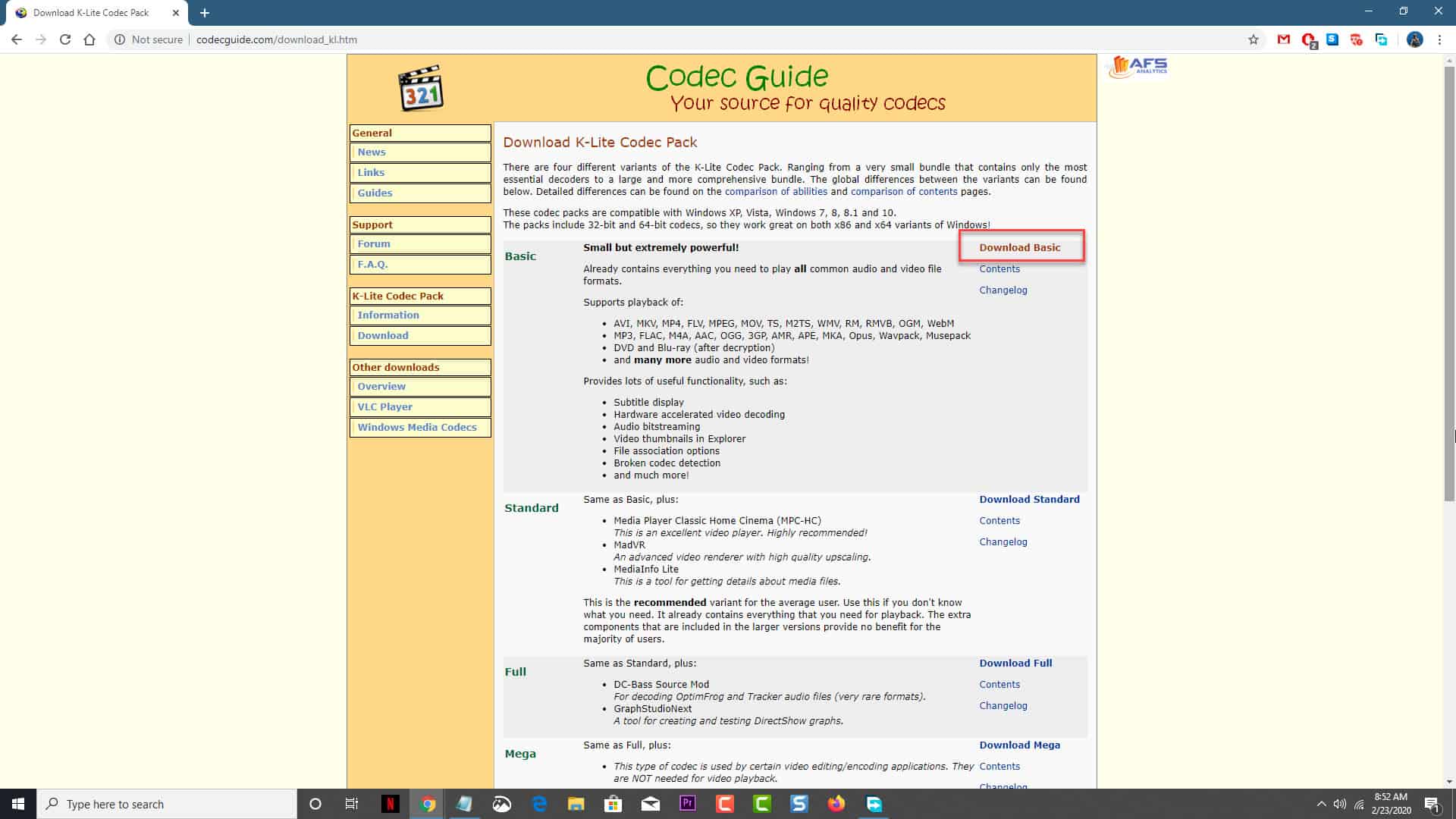Click the Download Full link
Image resolution: width=1456 pixels, height=819 pixels.
(x=1015, y=663)
